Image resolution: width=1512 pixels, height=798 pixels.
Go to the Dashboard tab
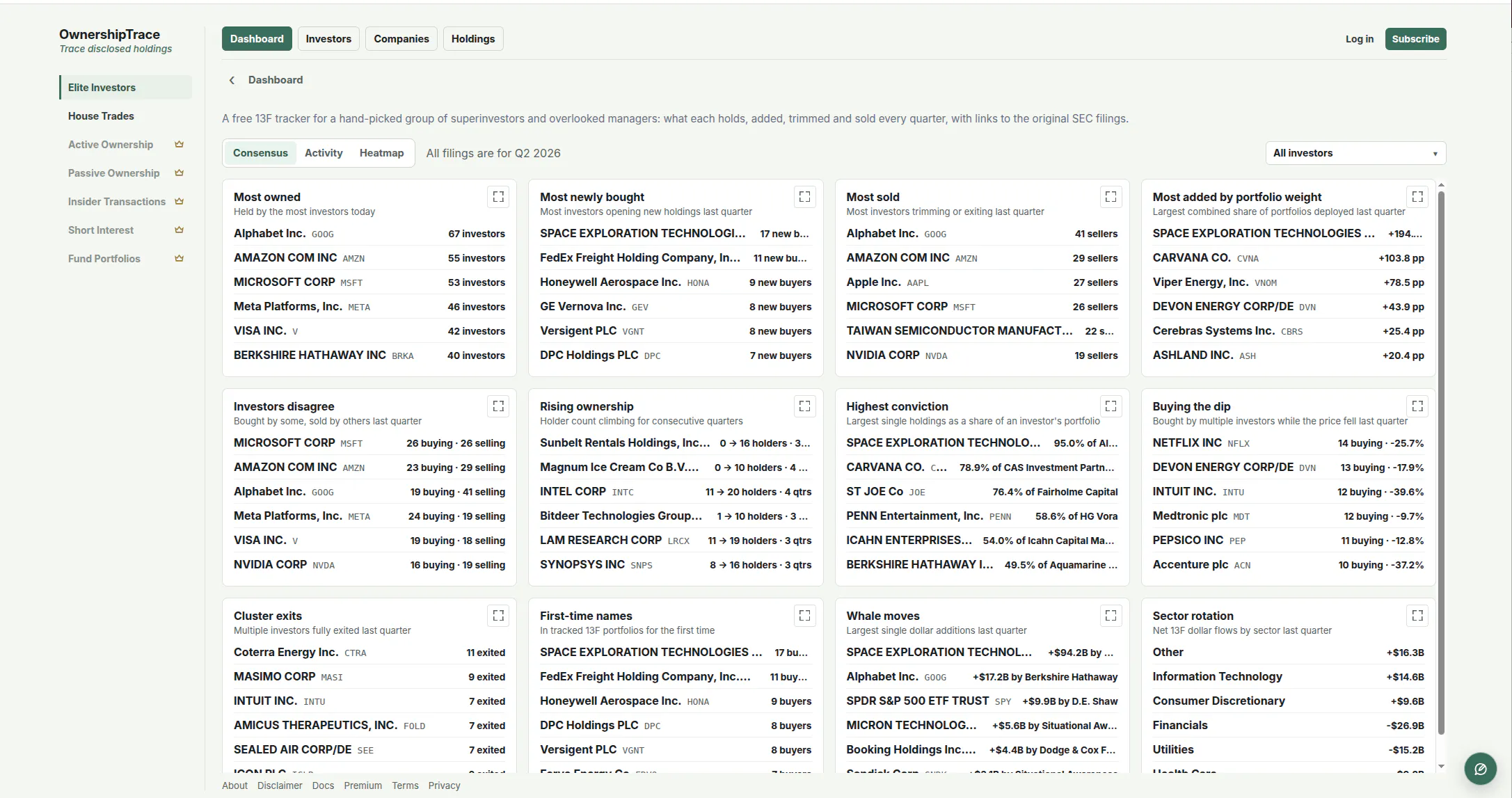pyautogui.click(x=257, y=39)
